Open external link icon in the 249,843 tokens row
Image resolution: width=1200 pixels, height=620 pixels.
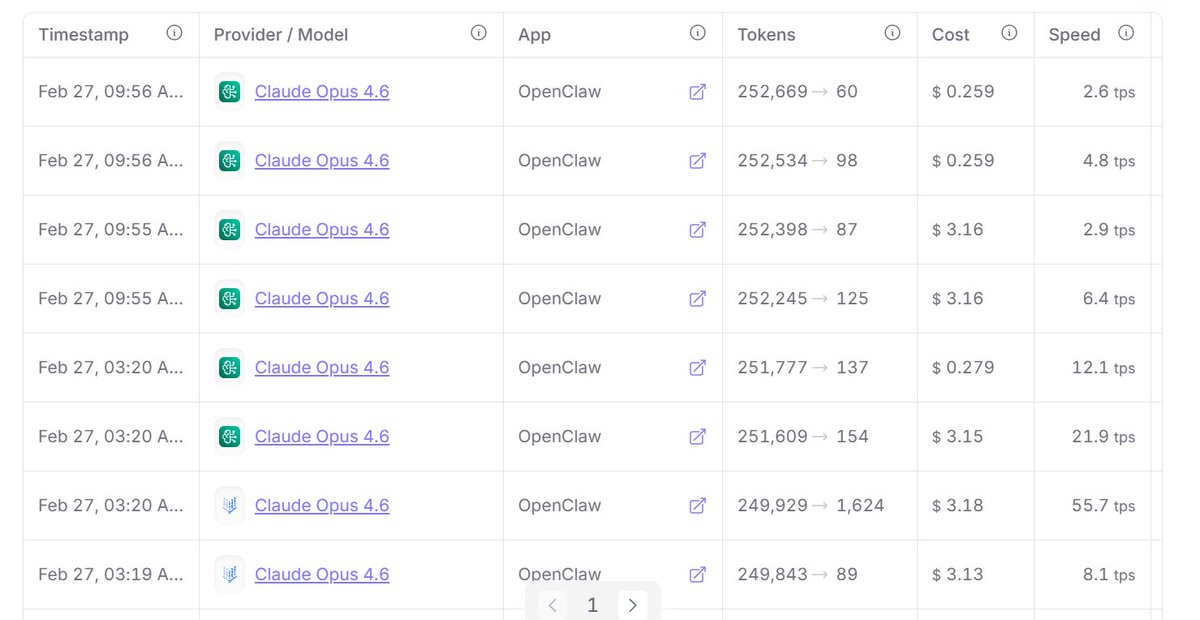click(698, 575)
